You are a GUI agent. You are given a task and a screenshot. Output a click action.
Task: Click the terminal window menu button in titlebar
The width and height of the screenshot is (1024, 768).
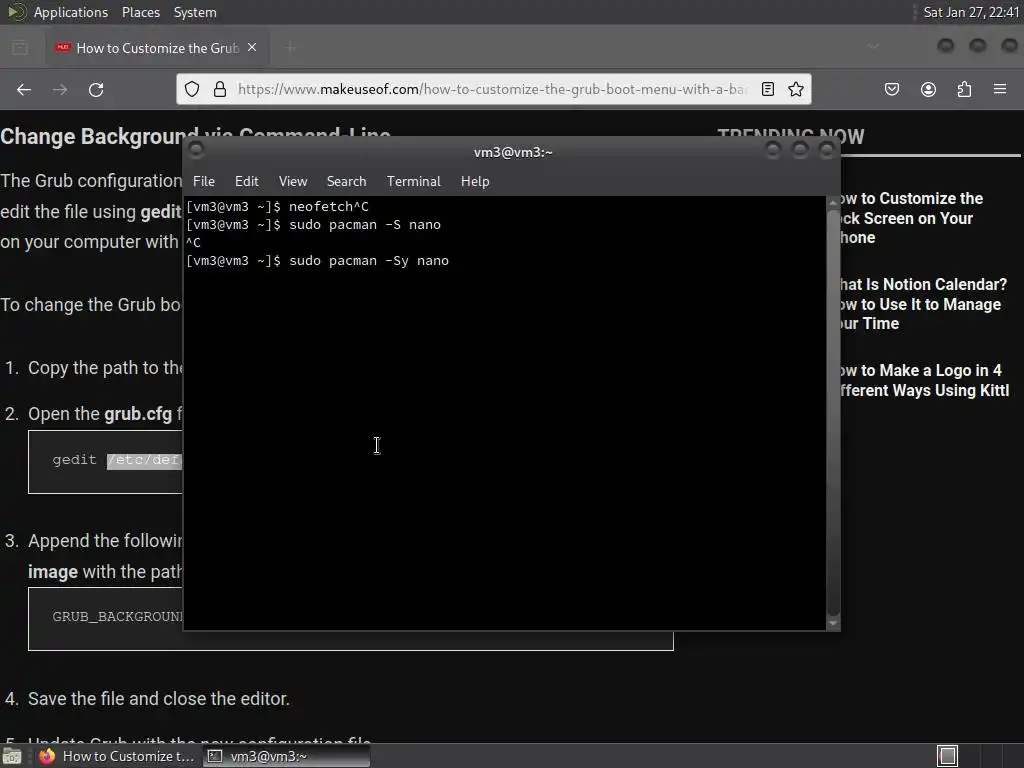point(196,151)
